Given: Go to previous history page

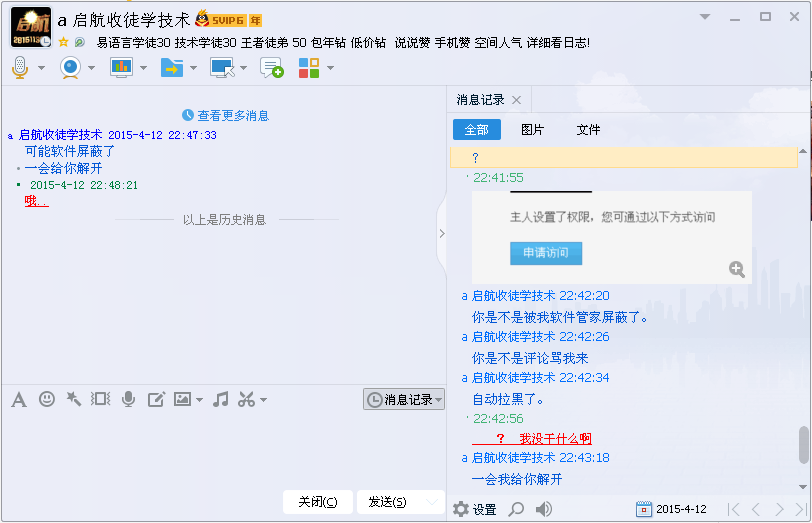Looking at the screenshot, I should (756, 510).
